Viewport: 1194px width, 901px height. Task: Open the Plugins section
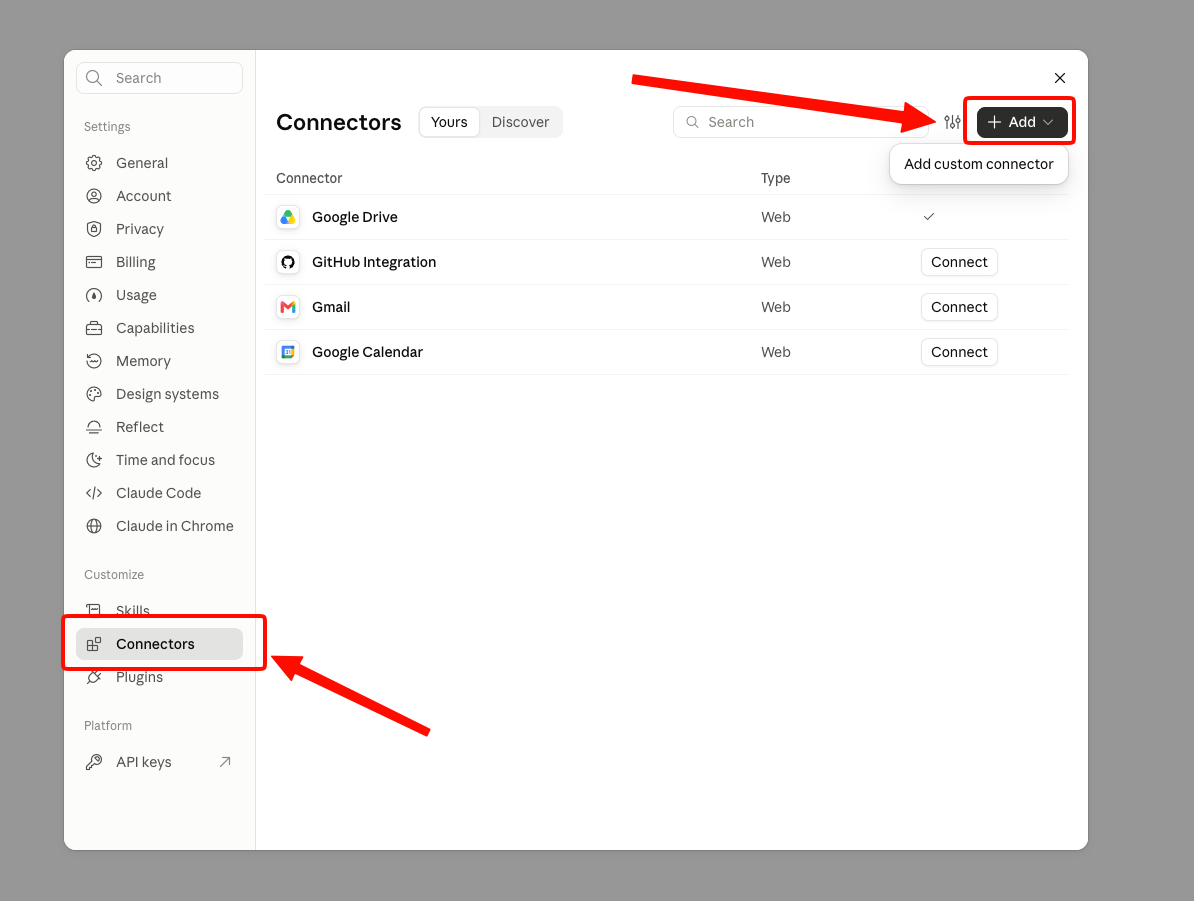(x=159, y=677)
